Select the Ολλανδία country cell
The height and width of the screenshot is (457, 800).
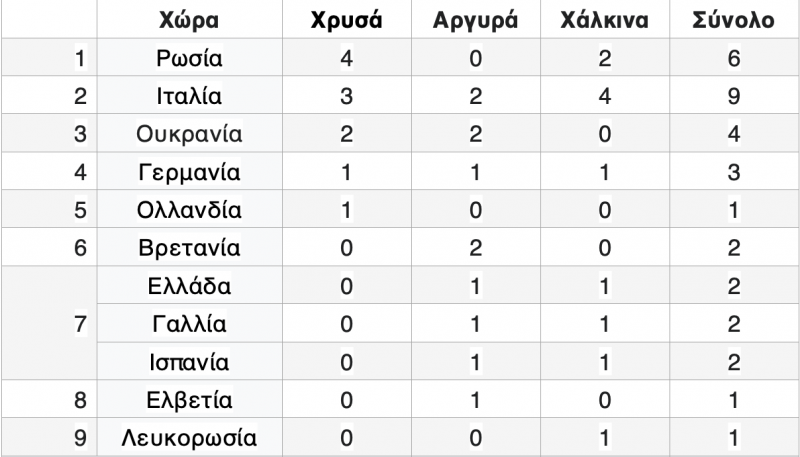pos(189,211)
